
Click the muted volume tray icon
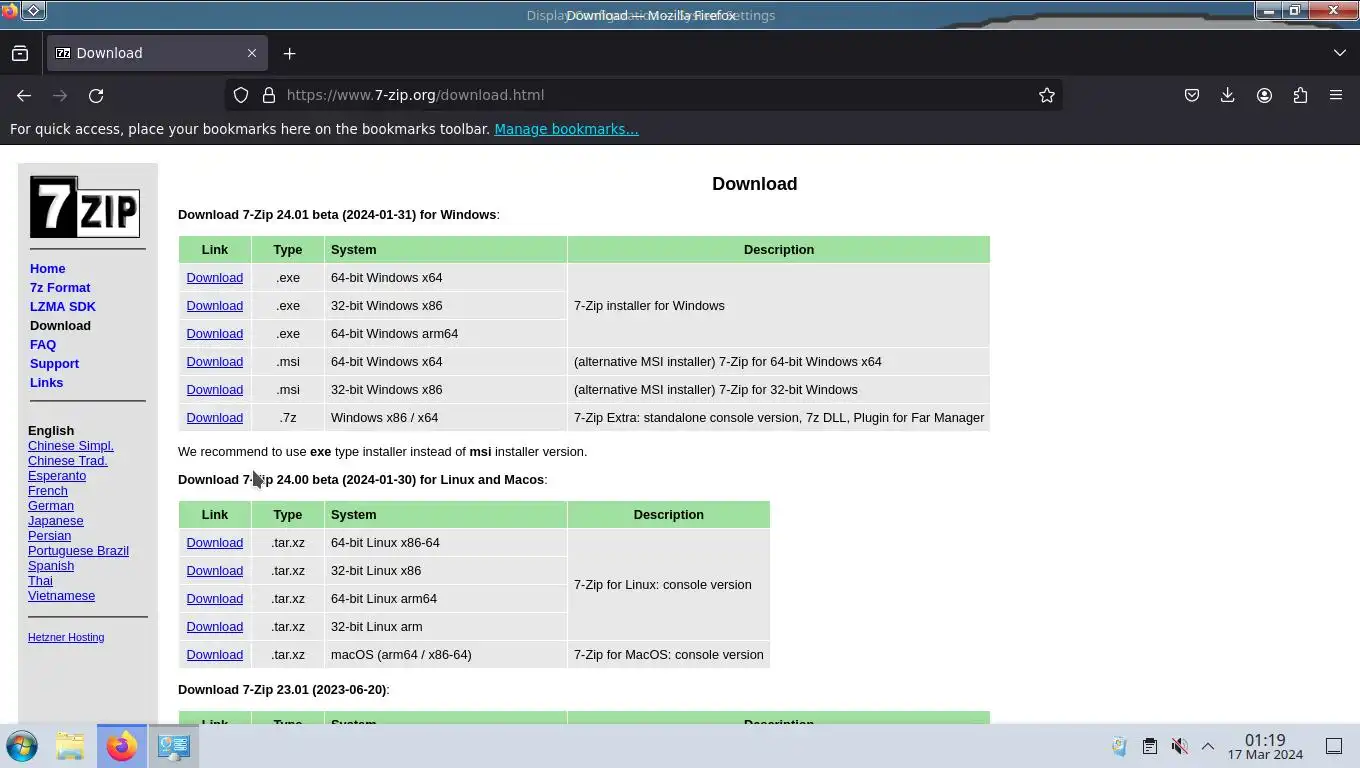(1179, 746)
